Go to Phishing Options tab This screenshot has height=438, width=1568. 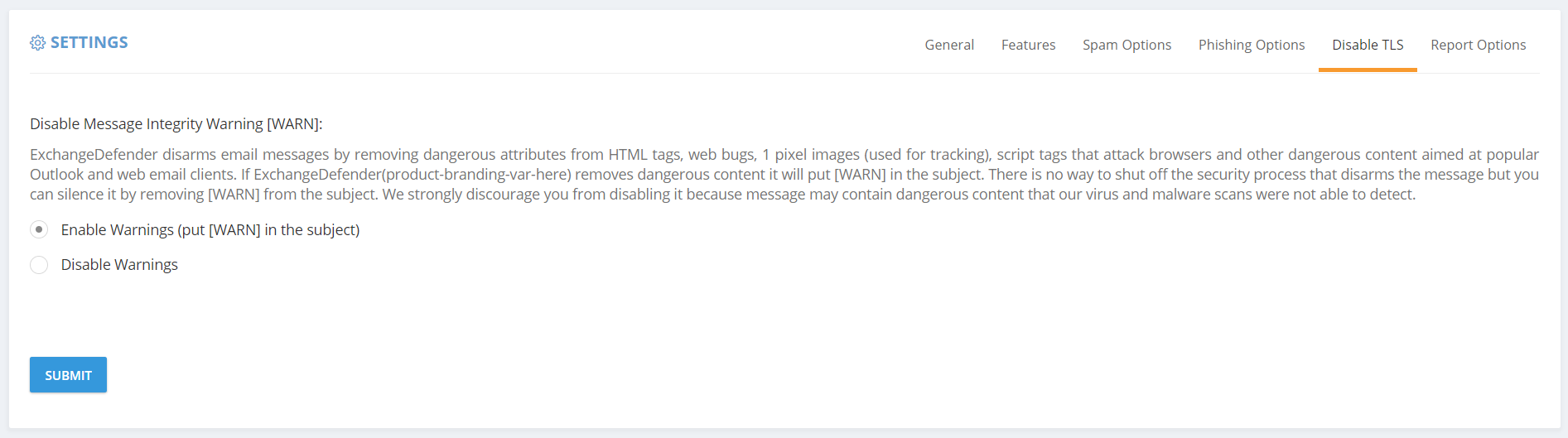[x=1251, y=45]
